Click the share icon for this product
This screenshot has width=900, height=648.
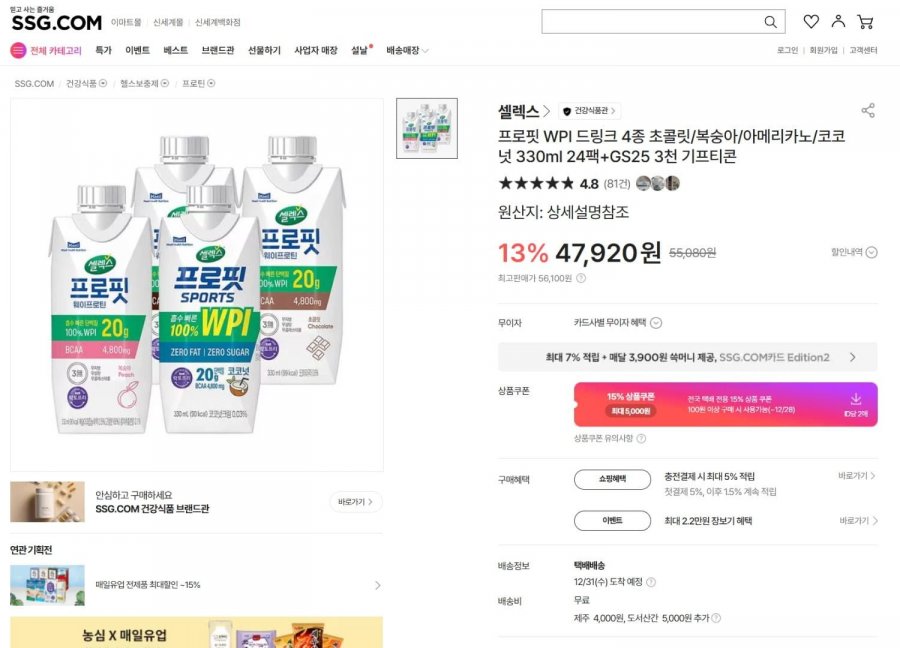click(868, 111)
